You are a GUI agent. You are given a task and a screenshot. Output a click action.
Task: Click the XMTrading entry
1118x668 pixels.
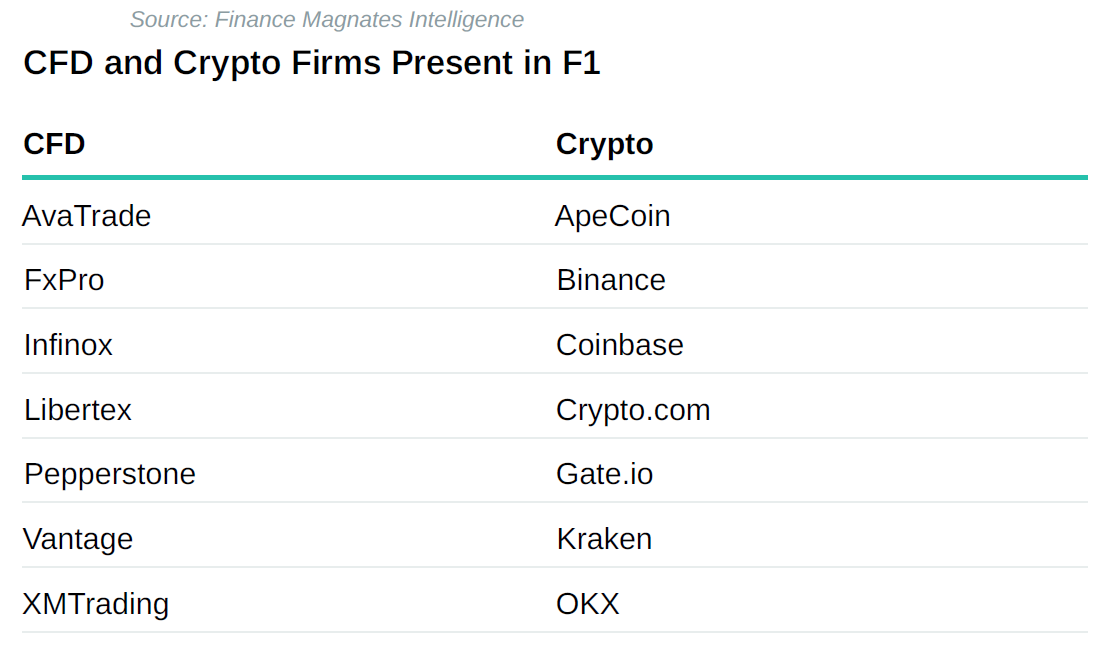coord(96,604)
